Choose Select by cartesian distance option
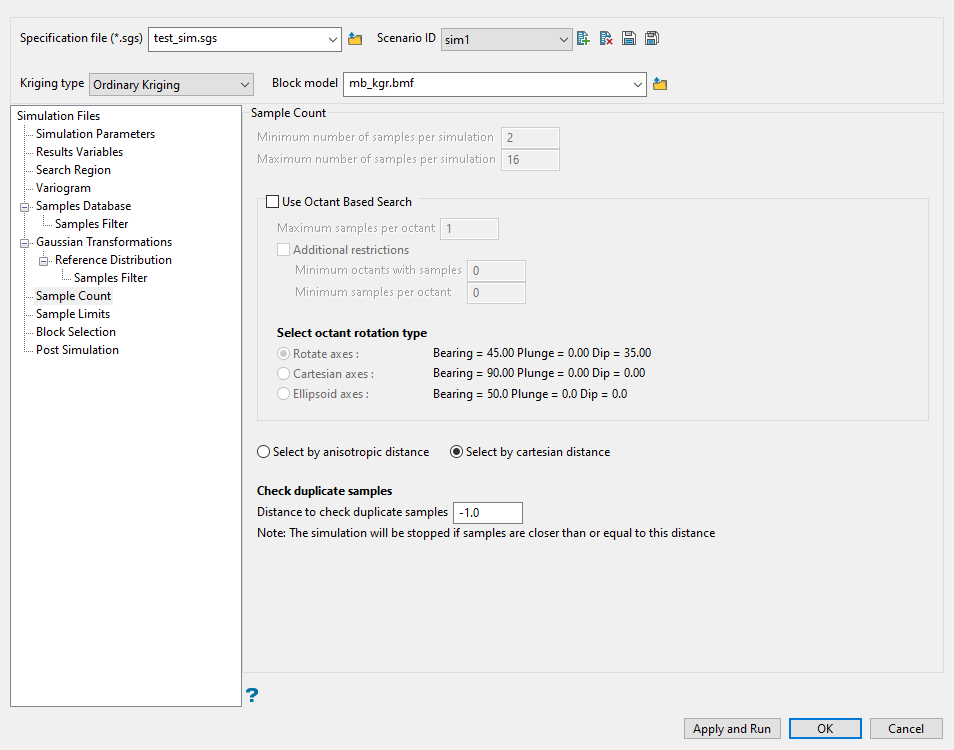Image resolution: width=954 pixels, height=750 pixels. 457,452
